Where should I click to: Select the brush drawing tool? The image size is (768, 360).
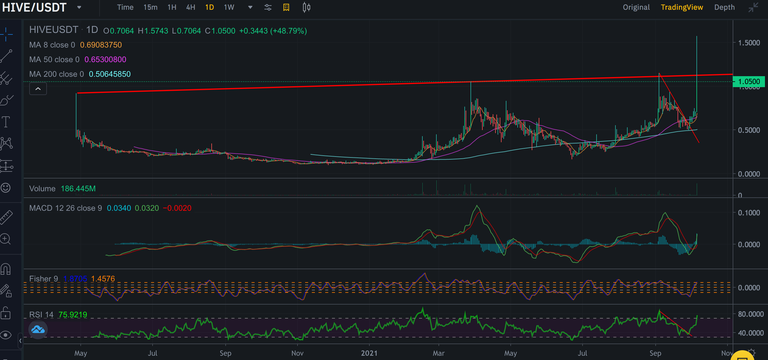tap(6, 100)
